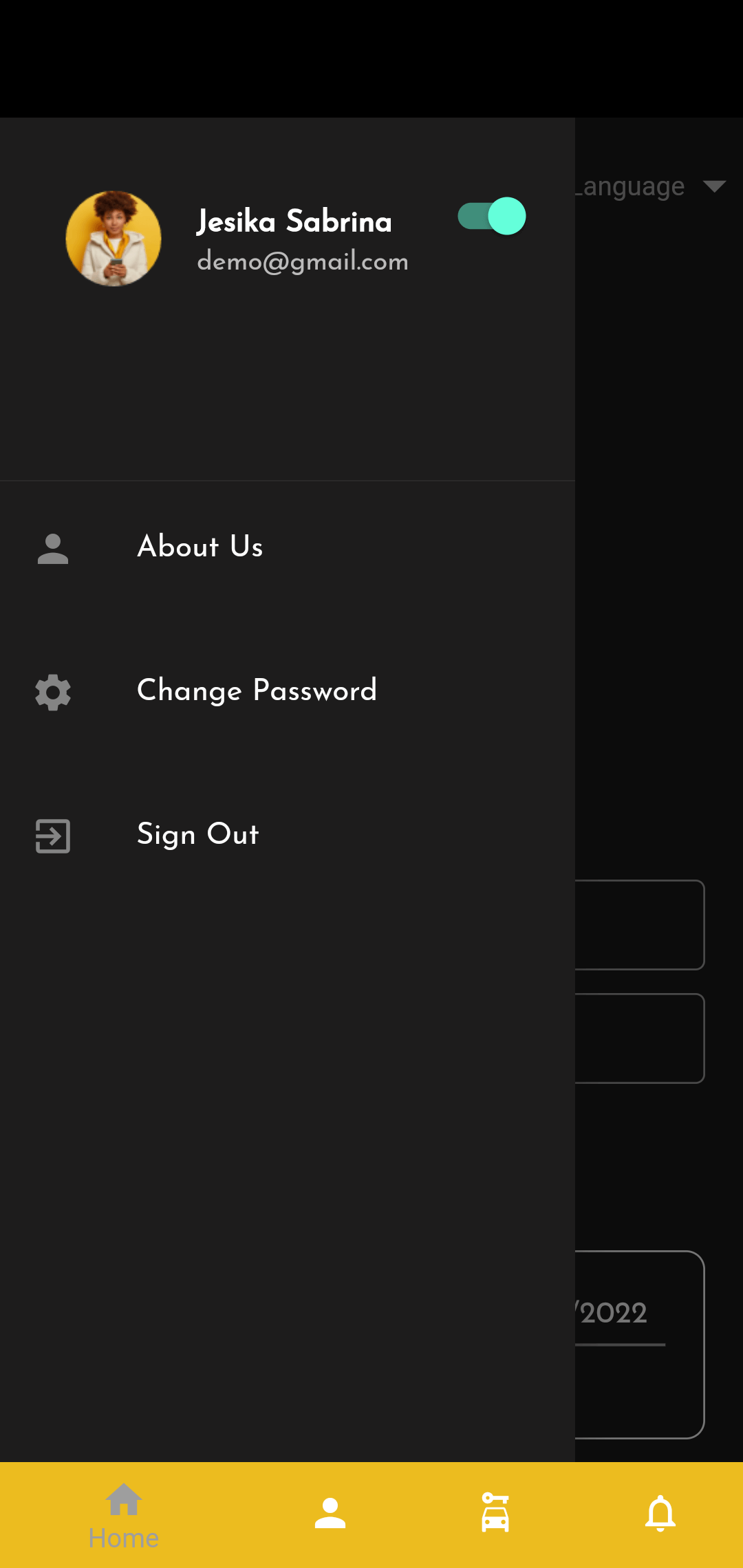Click the date field ending in 2022
The image size is (743, 1568).
pyautogui.click(x=619, y=1314)
